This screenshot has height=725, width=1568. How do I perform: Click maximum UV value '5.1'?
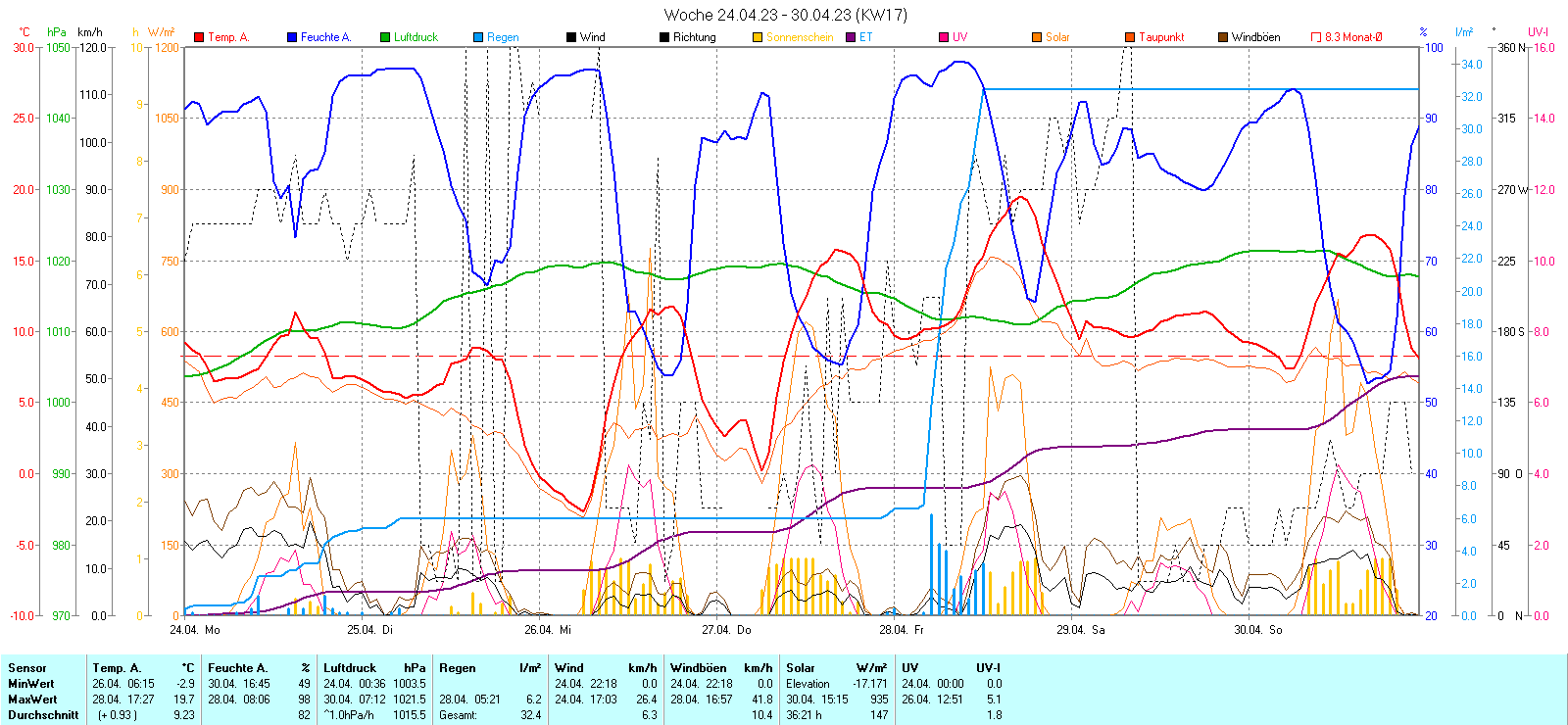coord(994,700)
